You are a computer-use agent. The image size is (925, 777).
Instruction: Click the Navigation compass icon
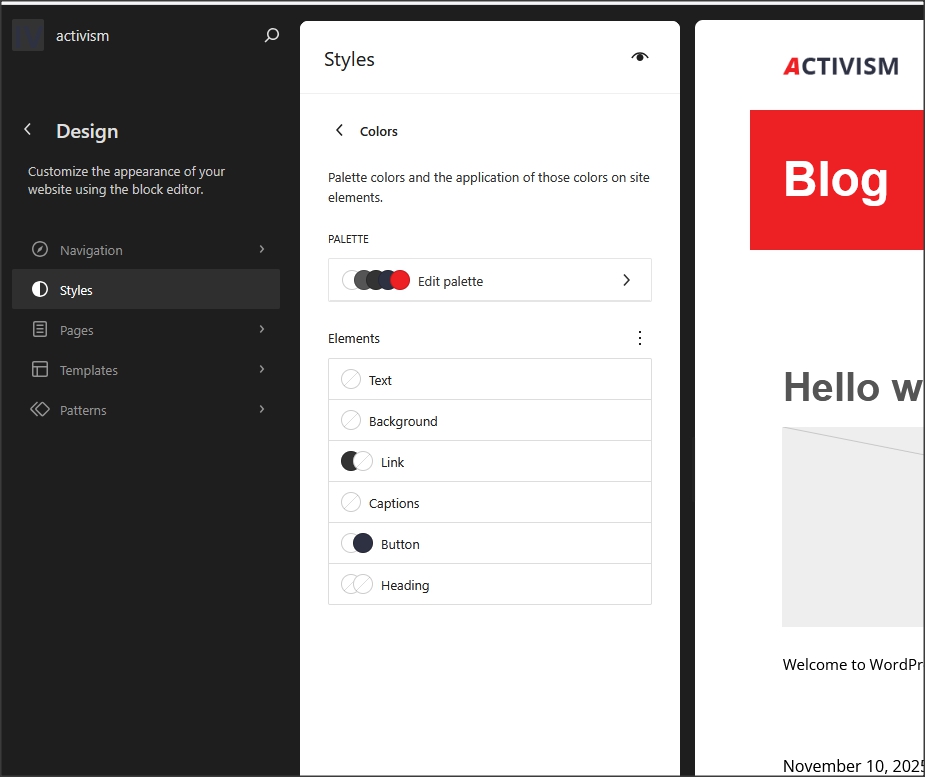40,250
